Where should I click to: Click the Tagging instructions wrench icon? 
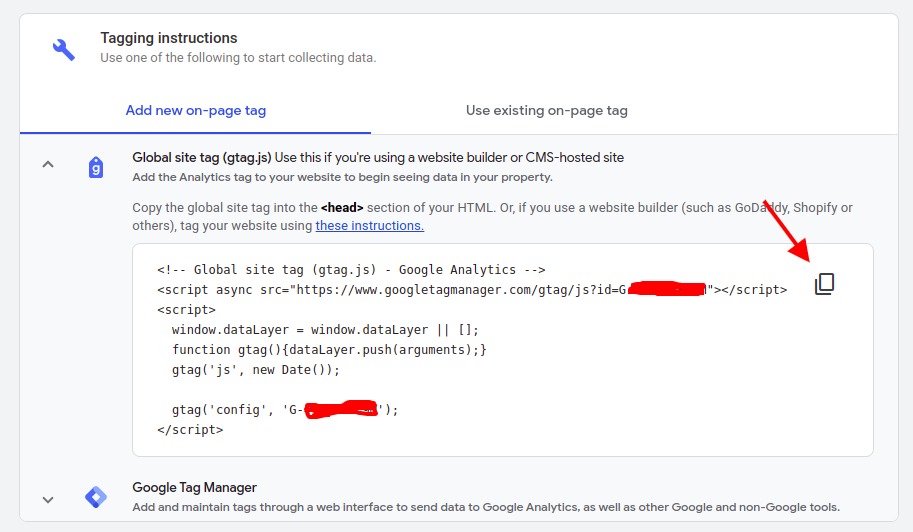tap(63, 49)
